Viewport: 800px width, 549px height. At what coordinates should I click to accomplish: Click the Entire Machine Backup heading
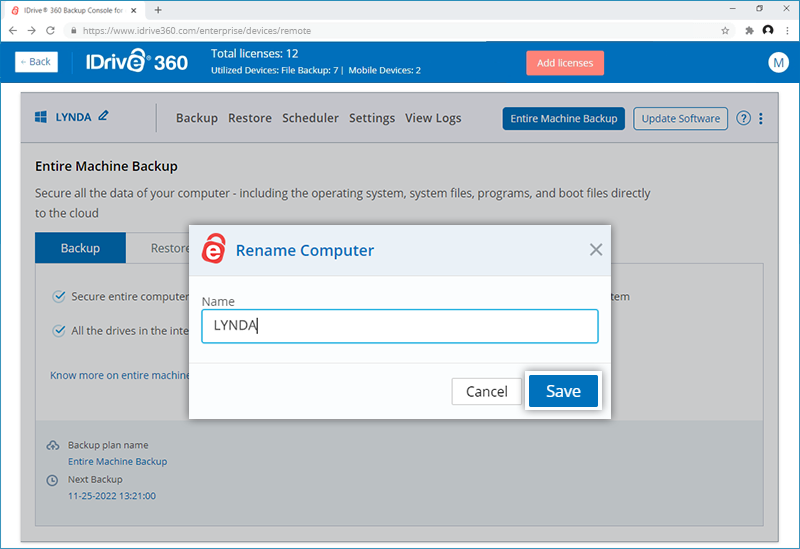pyautogui.click(x=106, y=166)
